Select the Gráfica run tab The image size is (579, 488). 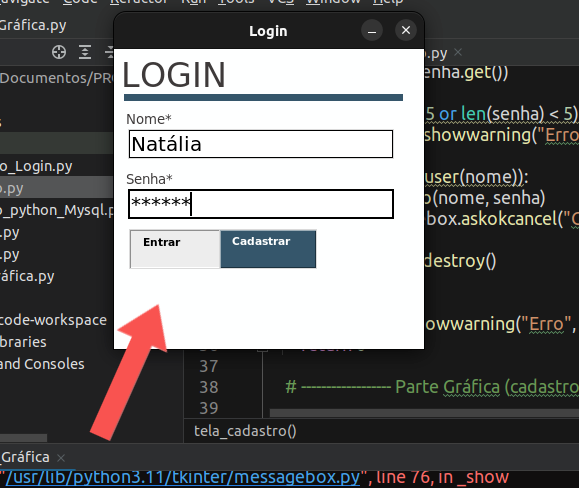(25, 457)
